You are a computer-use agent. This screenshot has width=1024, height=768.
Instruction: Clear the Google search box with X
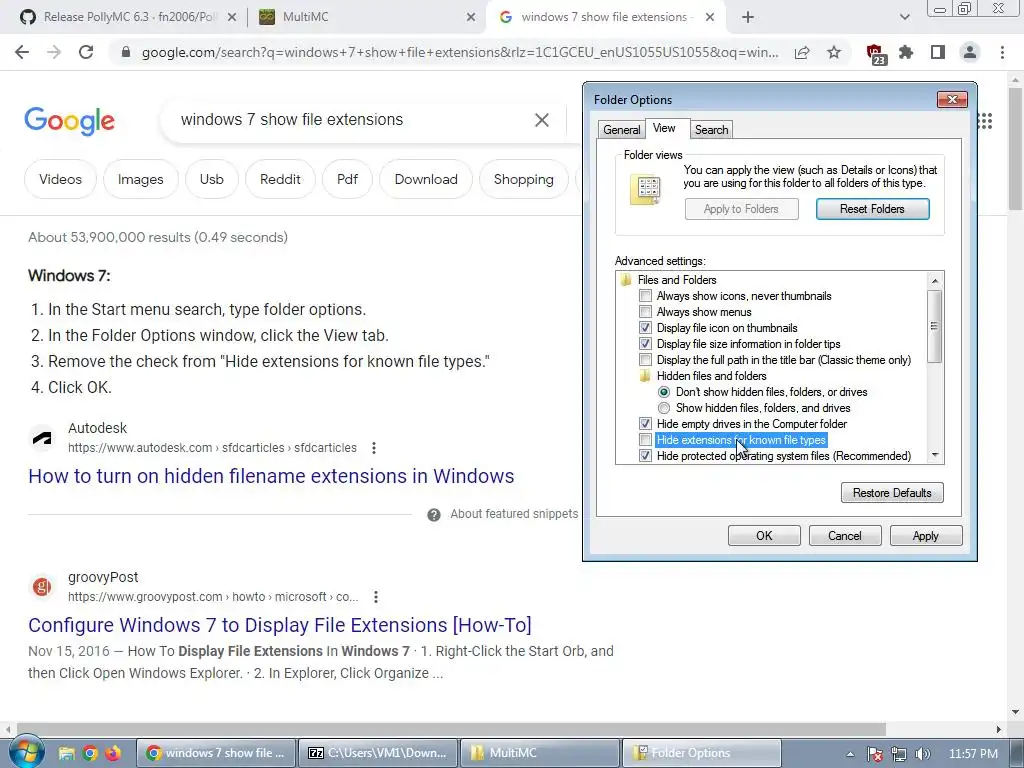click(541, 120)
